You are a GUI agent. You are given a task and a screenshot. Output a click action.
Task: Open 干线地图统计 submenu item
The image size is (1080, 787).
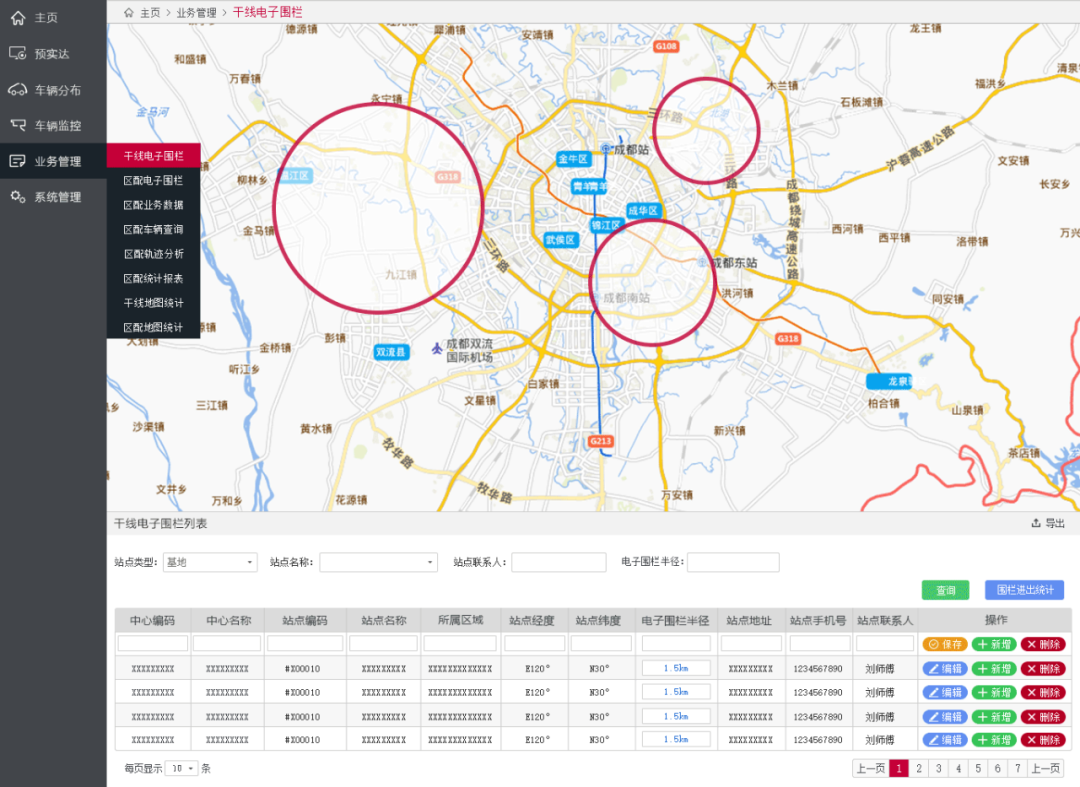coord(154,302)
